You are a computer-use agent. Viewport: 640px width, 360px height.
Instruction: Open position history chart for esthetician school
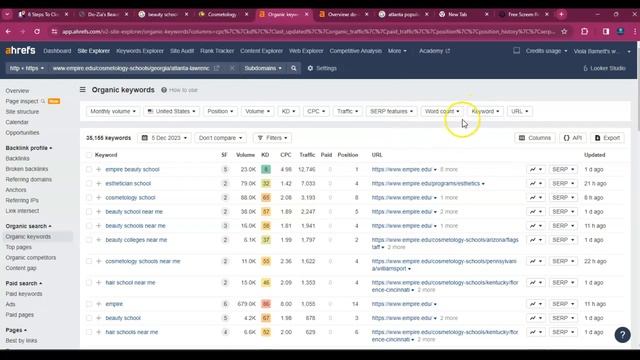tap(536, 184)
